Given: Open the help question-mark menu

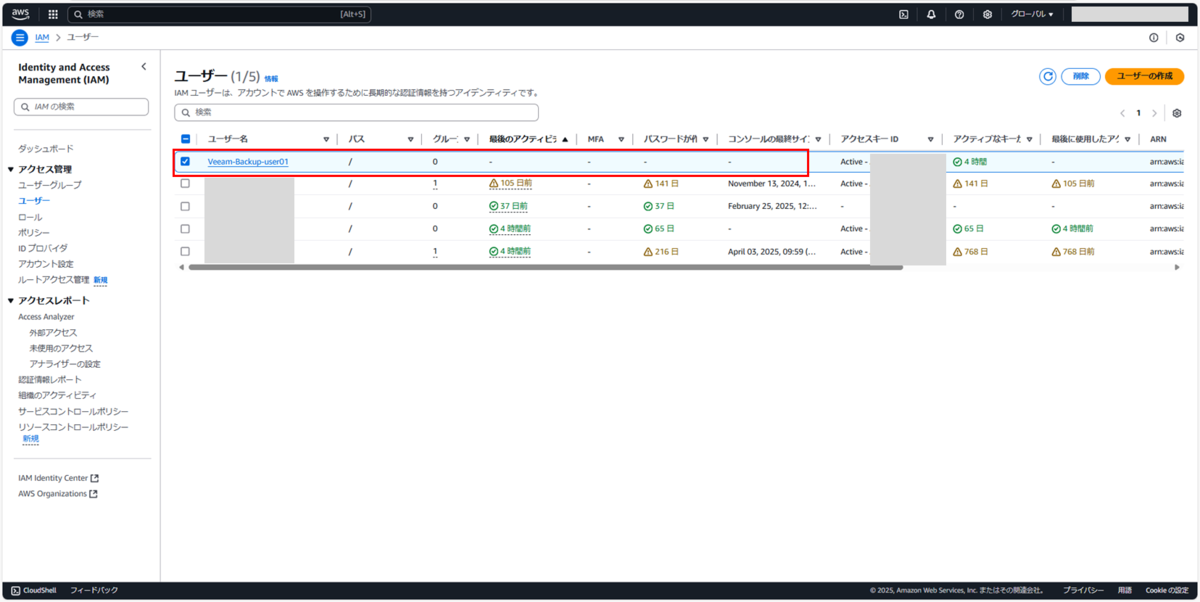Looking at the screenshot, I should click(x=959, y=14).
